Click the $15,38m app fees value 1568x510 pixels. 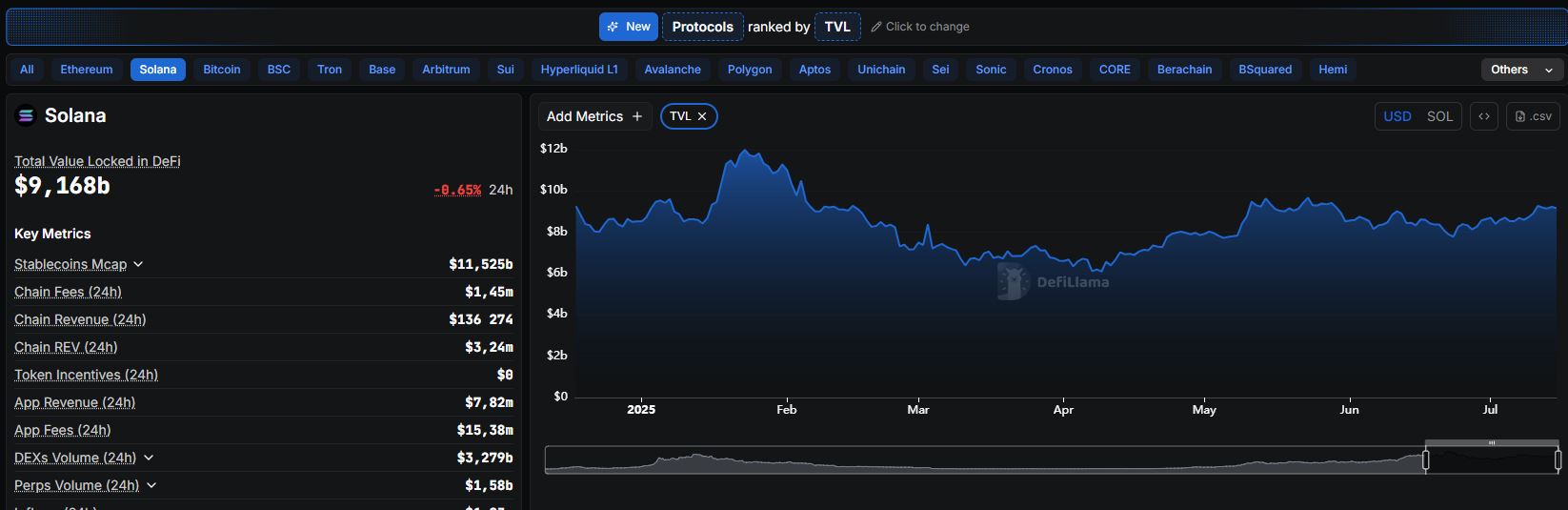485,430
